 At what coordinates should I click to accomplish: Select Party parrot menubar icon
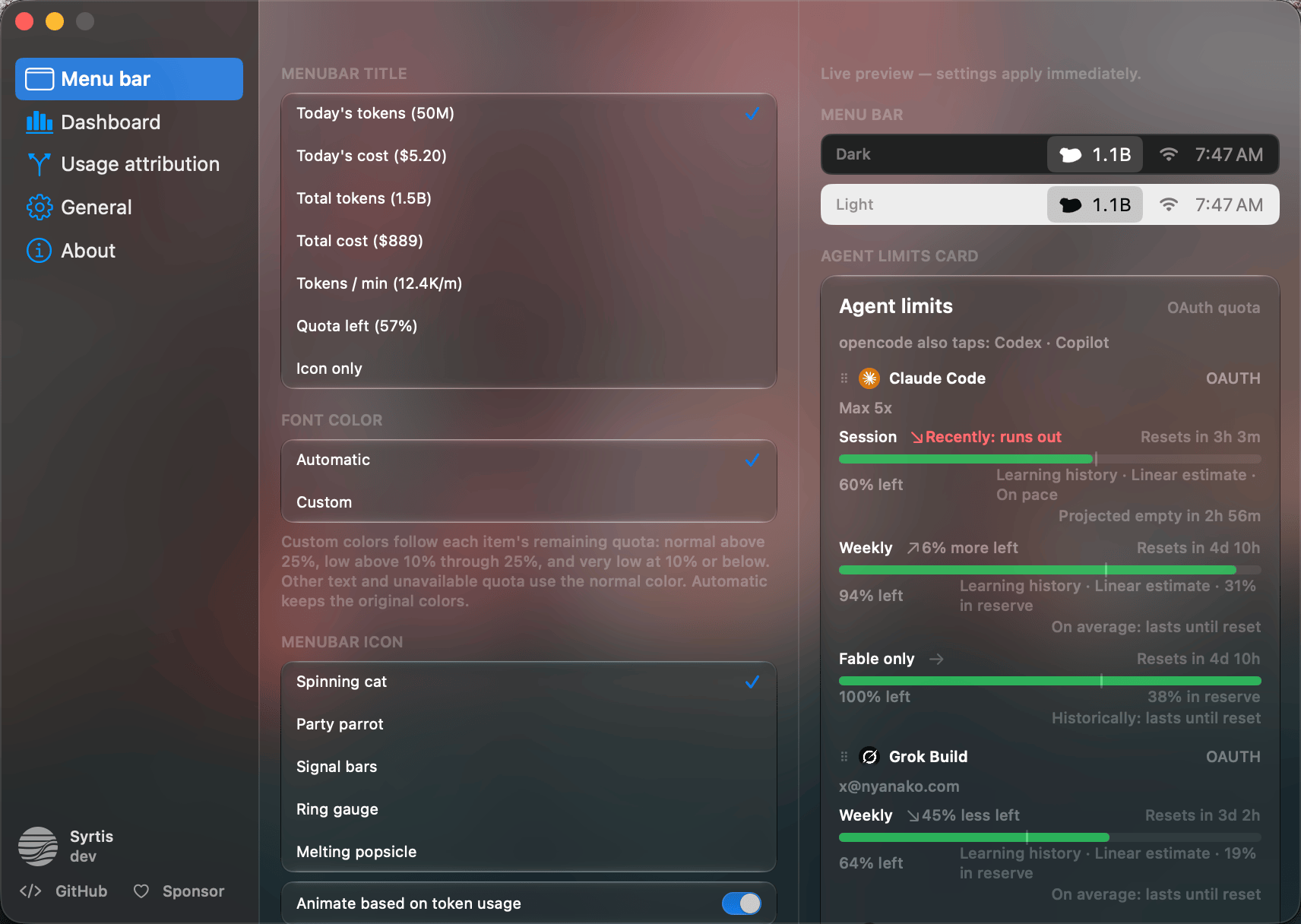(529, 724)
